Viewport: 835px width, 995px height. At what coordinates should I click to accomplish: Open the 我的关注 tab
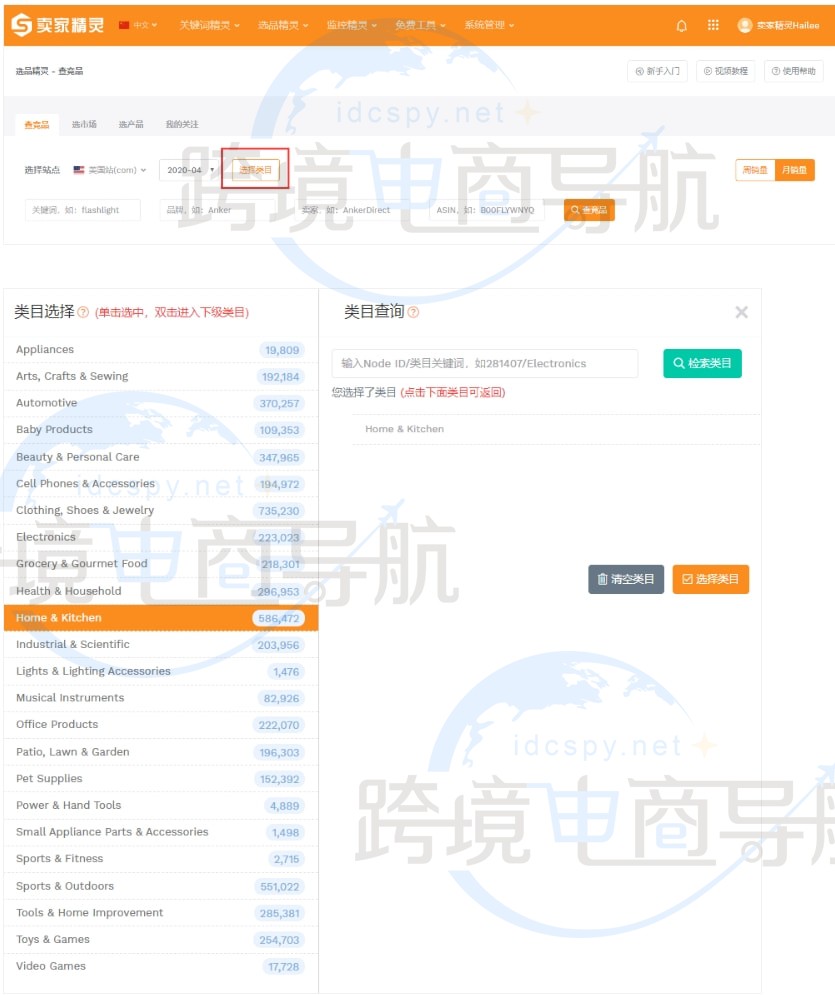[181, 124]
